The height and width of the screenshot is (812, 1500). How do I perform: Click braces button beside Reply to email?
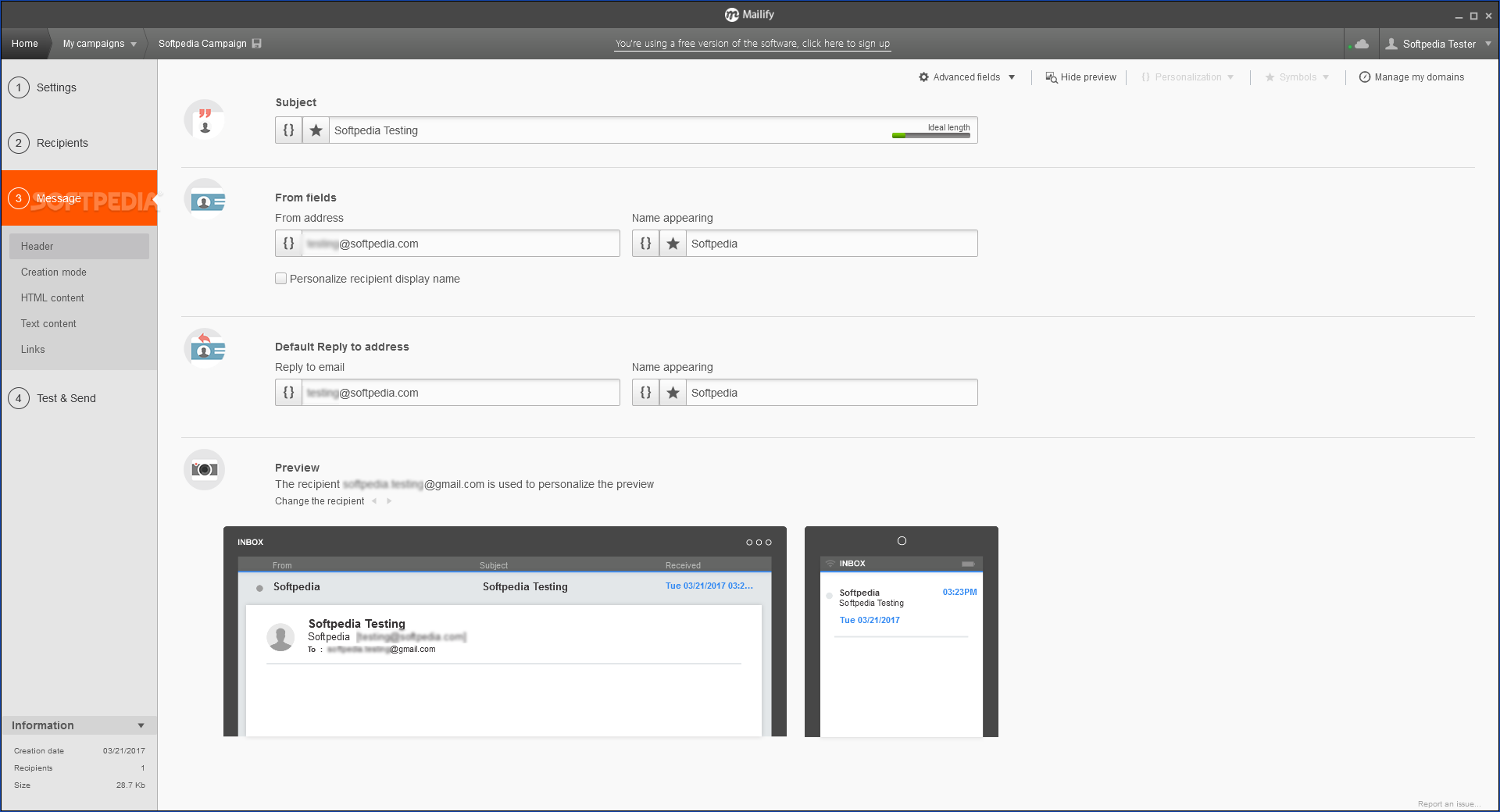point(288,393)
